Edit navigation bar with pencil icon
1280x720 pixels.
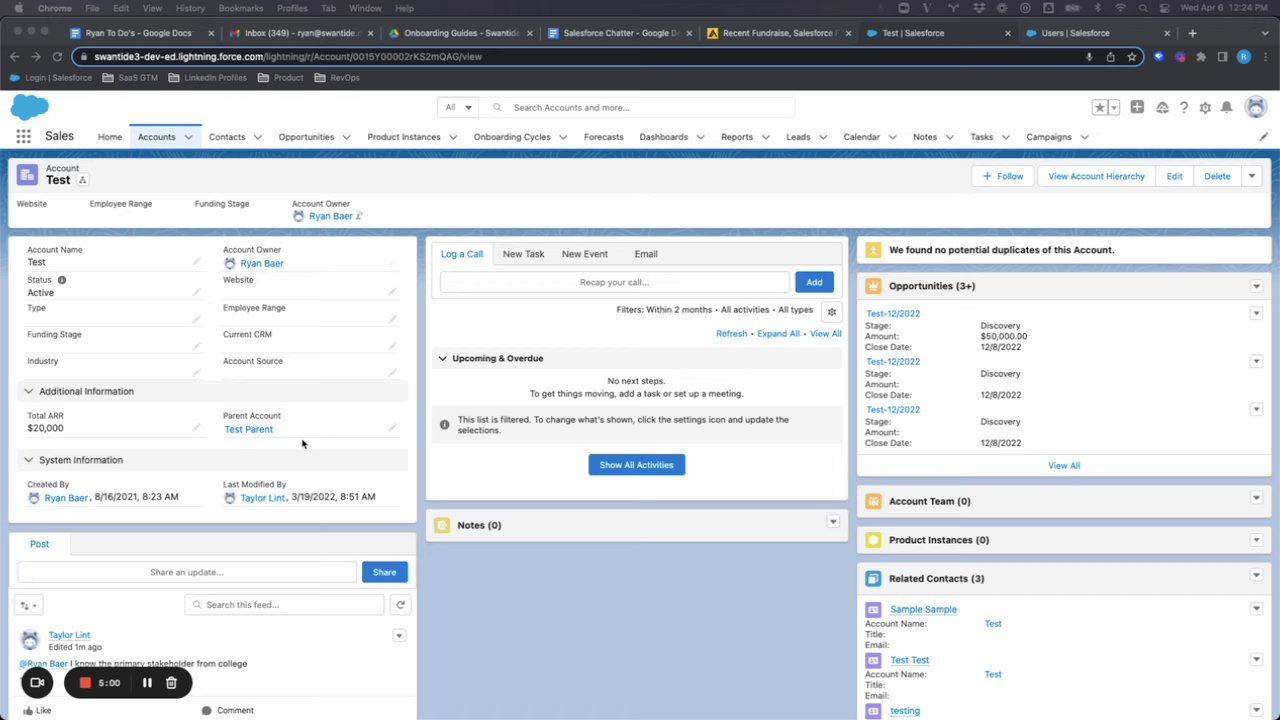[x=1263, y=137]
